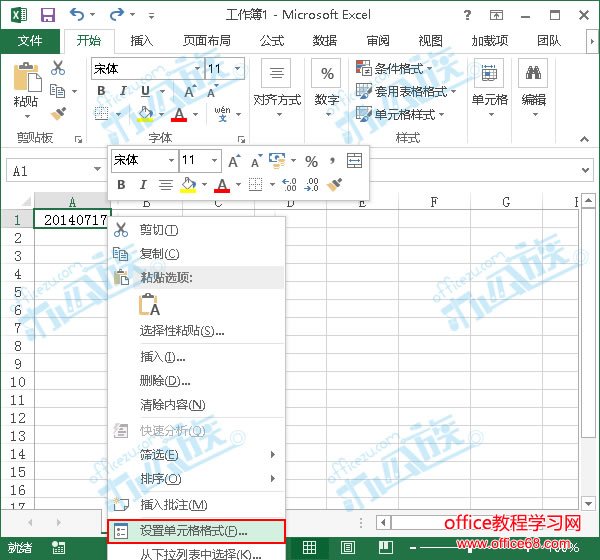Toggle Bold in mini toolbar
Image resolution: width=600 pixels, height=560 pixels.
point(121,184)
